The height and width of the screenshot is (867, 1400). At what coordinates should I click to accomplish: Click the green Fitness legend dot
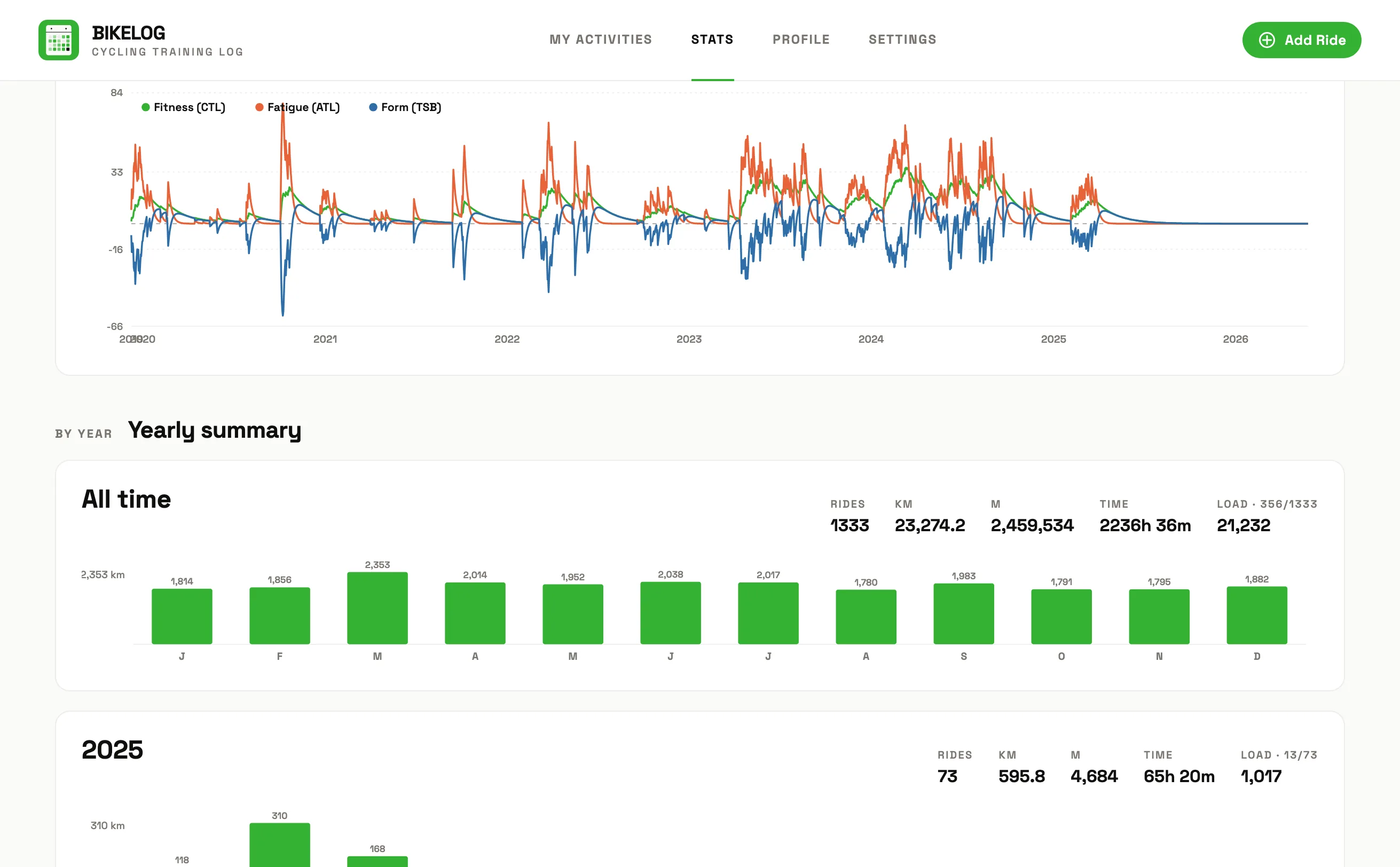[146, 107]
